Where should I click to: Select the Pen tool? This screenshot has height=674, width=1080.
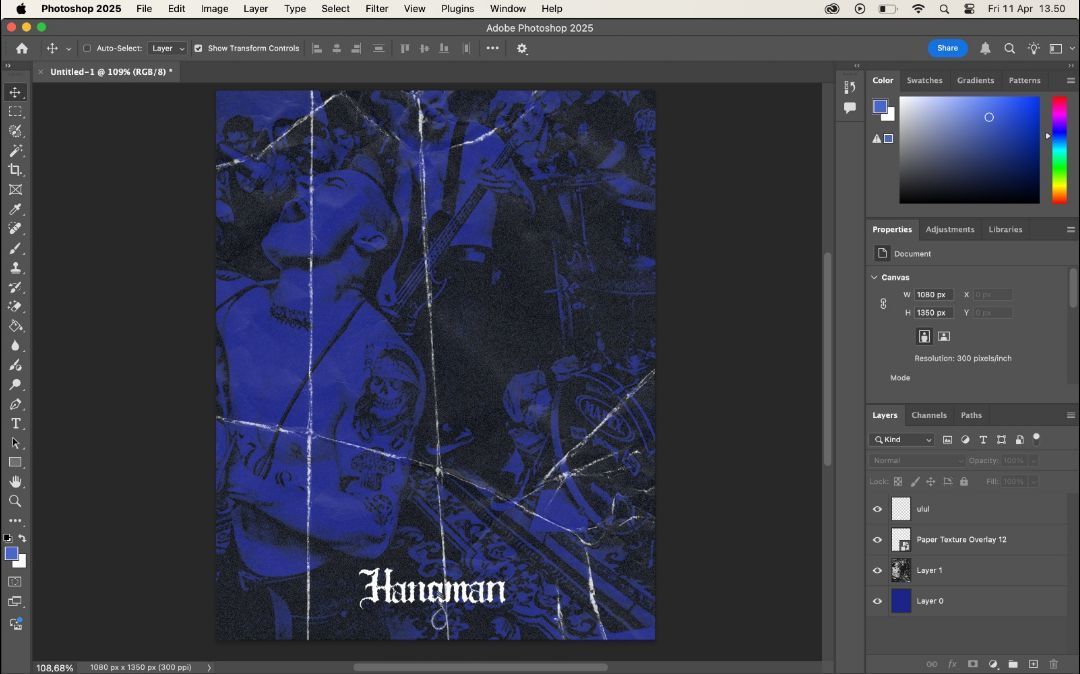tap(15, 404)
